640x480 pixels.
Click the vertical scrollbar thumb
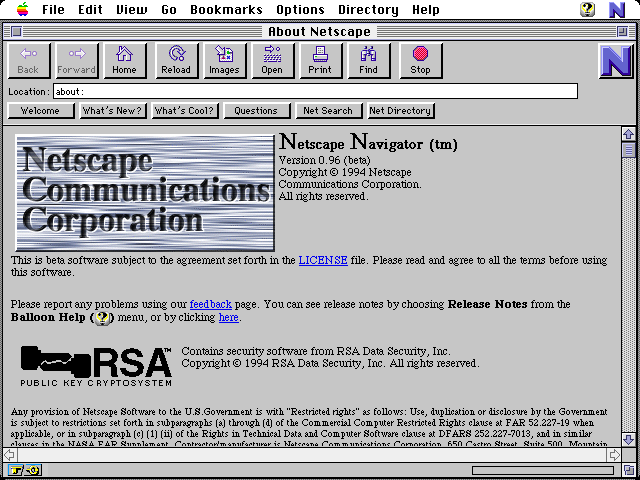point(628,150)
